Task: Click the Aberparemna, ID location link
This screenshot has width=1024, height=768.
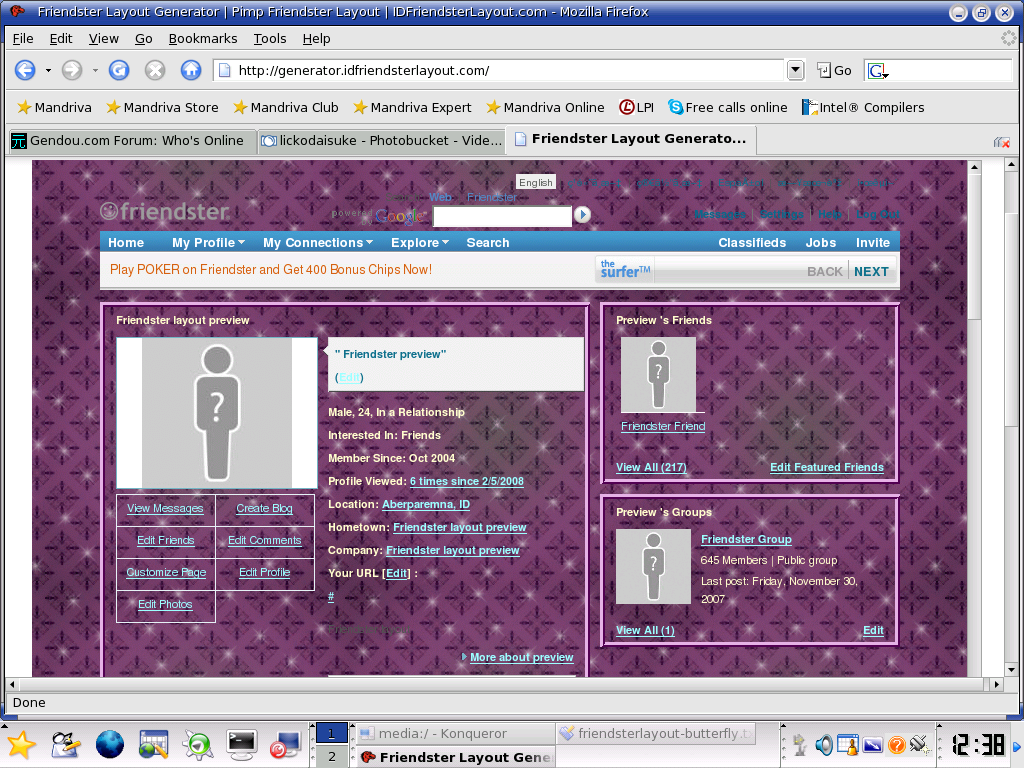Action: pyautogui.click(x=426, y=504)
